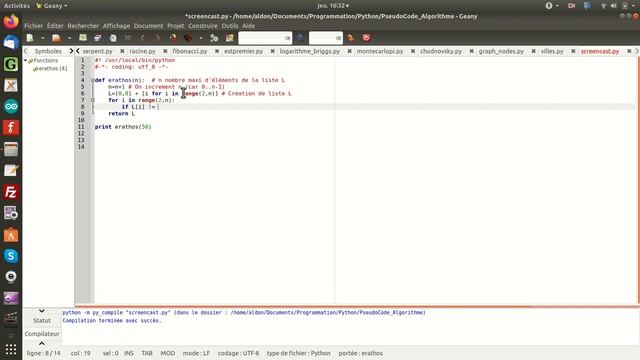Image resolution: width=640 pixels, height=360 pixels.
Task: Open the Aide menu
Action: point(249,26)
